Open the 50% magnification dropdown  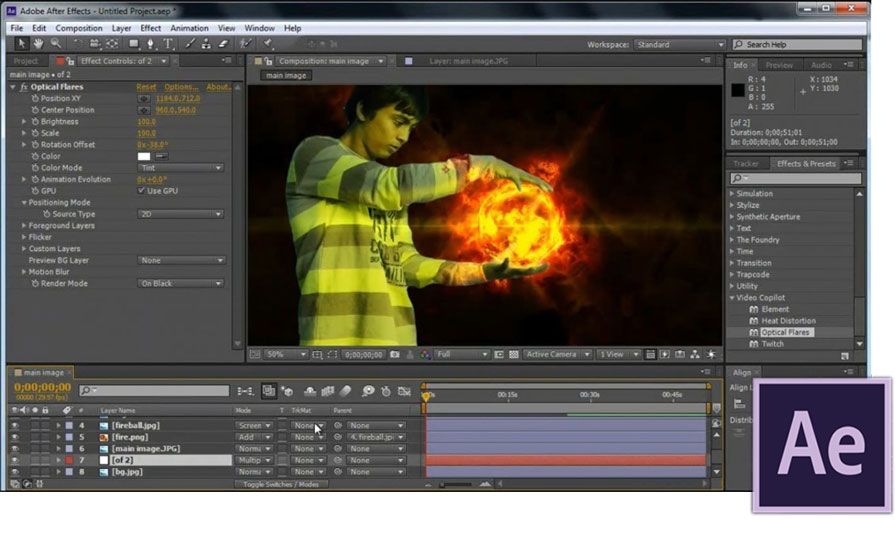(286, 355)
